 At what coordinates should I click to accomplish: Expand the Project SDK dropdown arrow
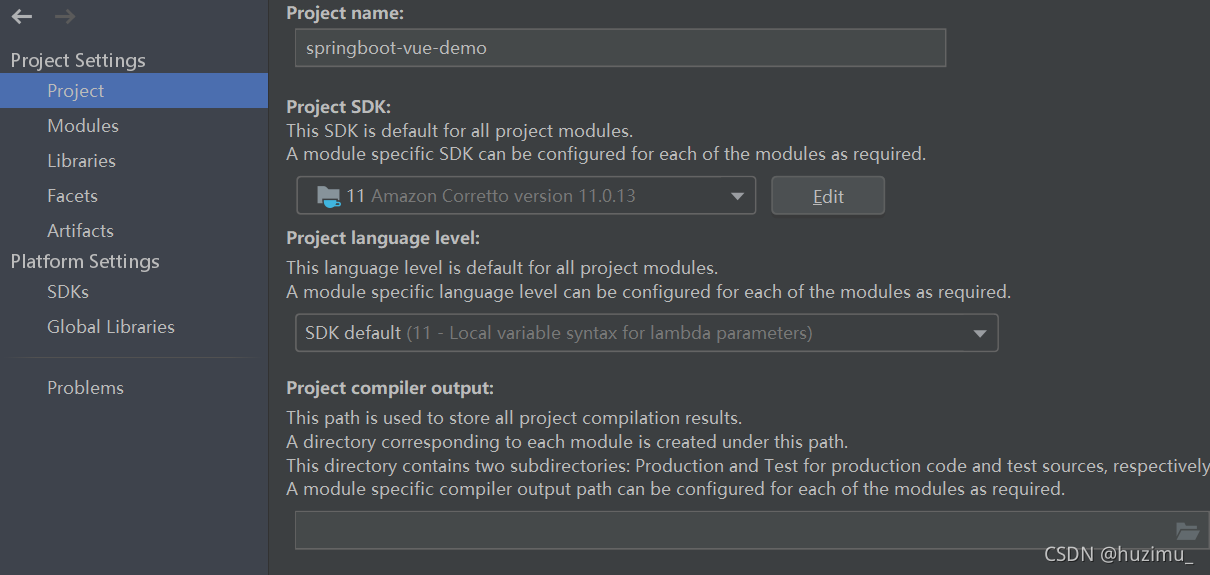click(737, 196)
